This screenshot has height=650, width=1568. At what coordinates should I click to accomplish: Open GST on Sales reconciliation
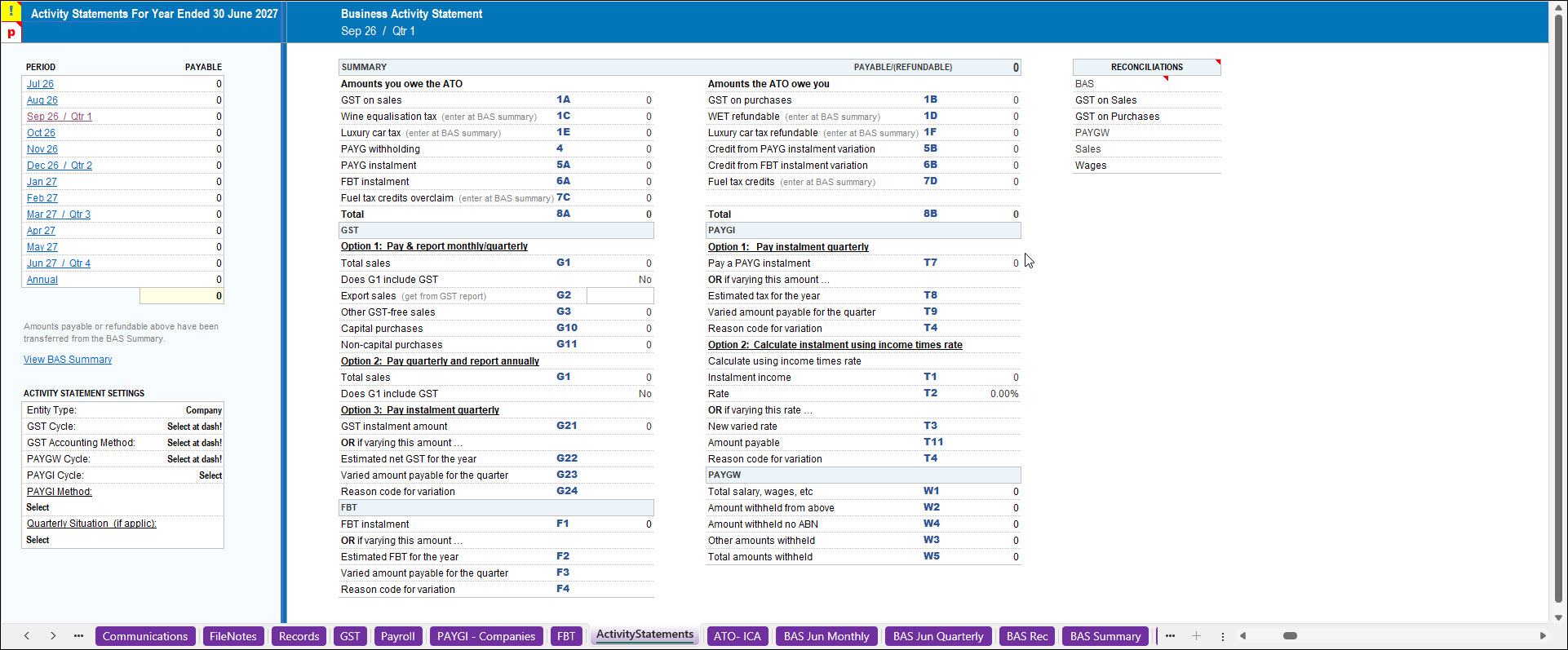[x=1105, y=100]
